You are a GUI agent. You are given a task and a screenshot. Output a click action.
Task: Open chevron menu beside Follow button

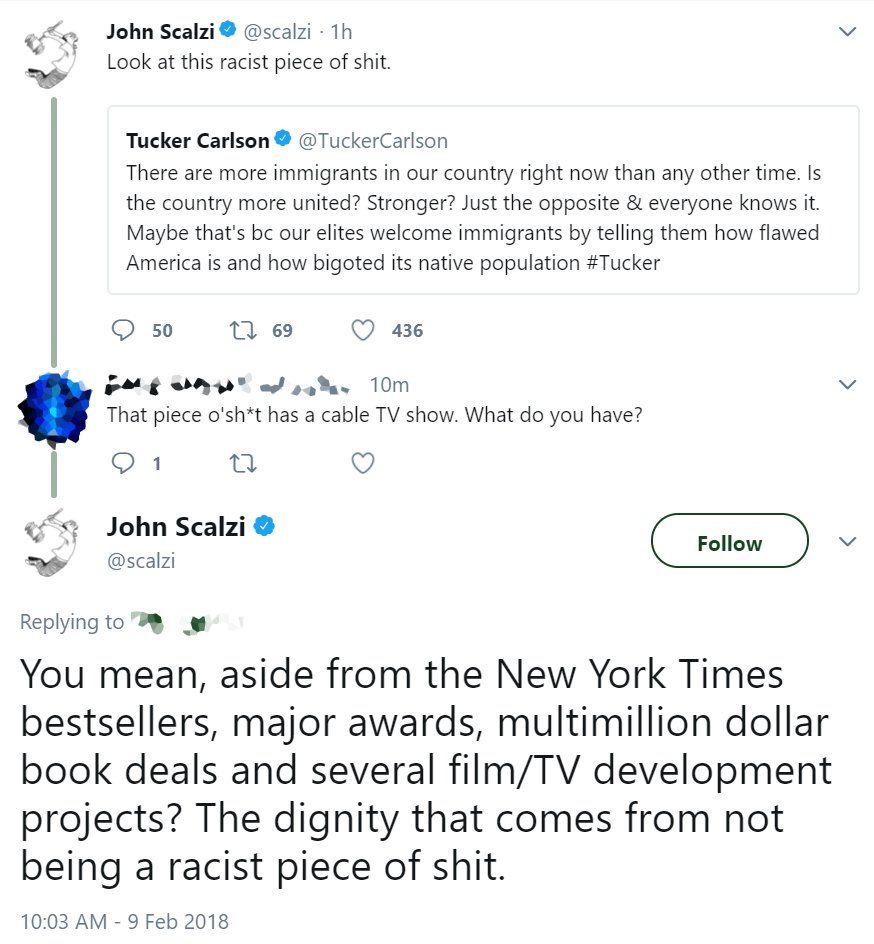tap(847, 542)
